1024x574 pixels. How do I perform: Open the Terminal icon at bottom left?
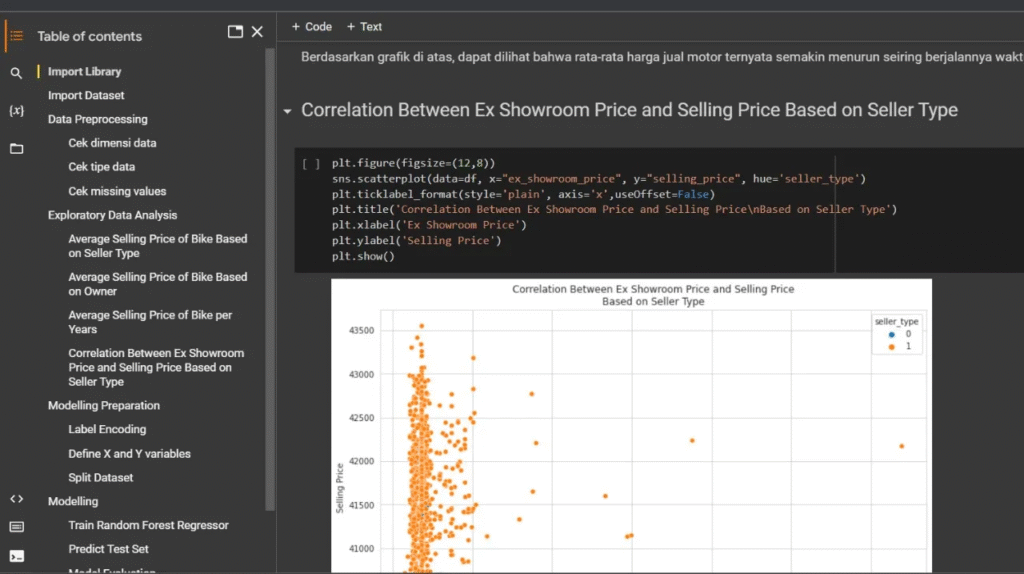pyautogui.click(x=16, y=556)
